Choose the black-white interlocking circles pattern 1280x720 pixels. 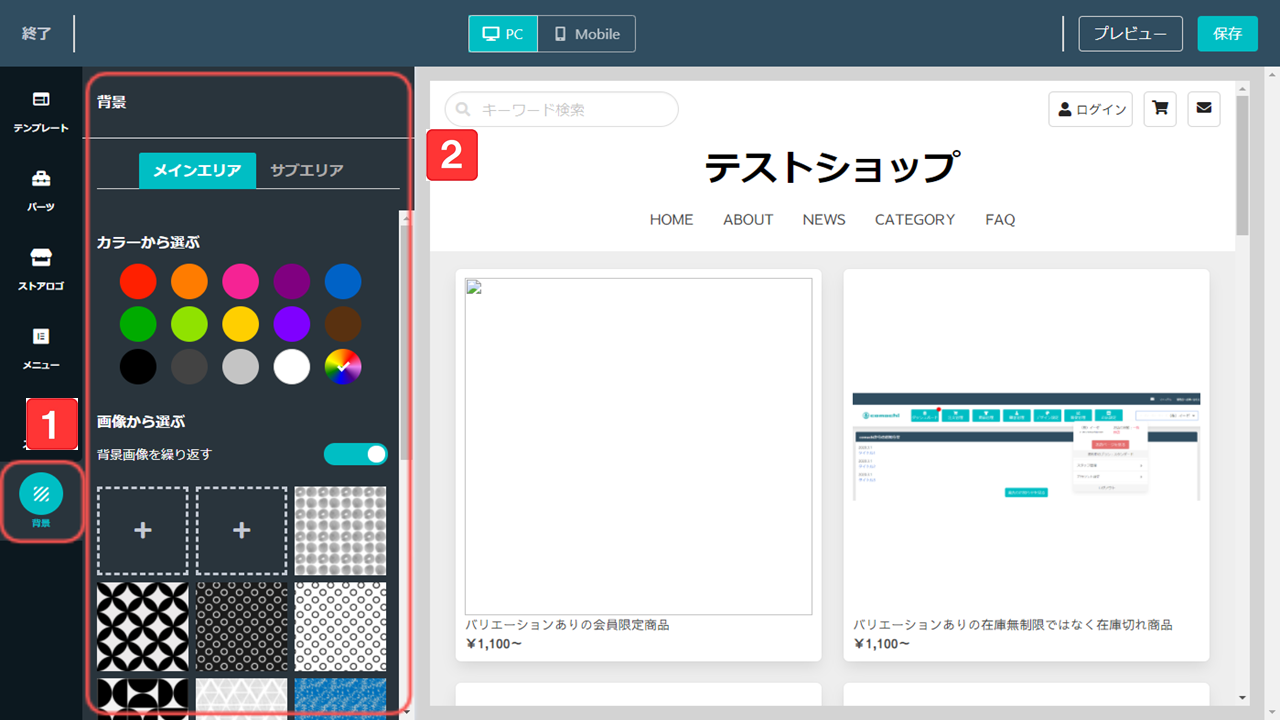142,627
